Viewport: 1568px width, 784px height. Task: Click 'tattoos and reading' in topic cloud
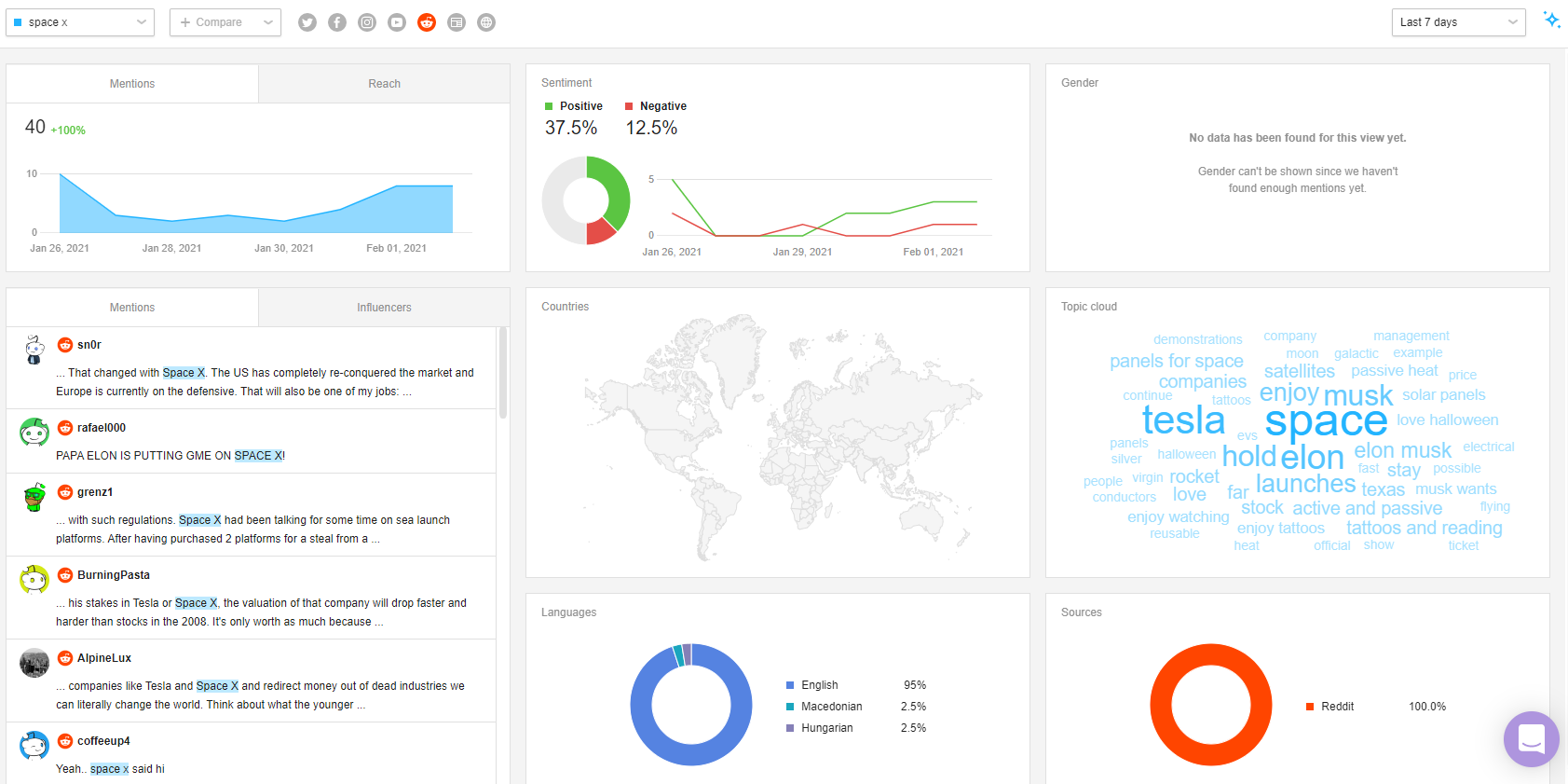click(x=1424, y=529)
